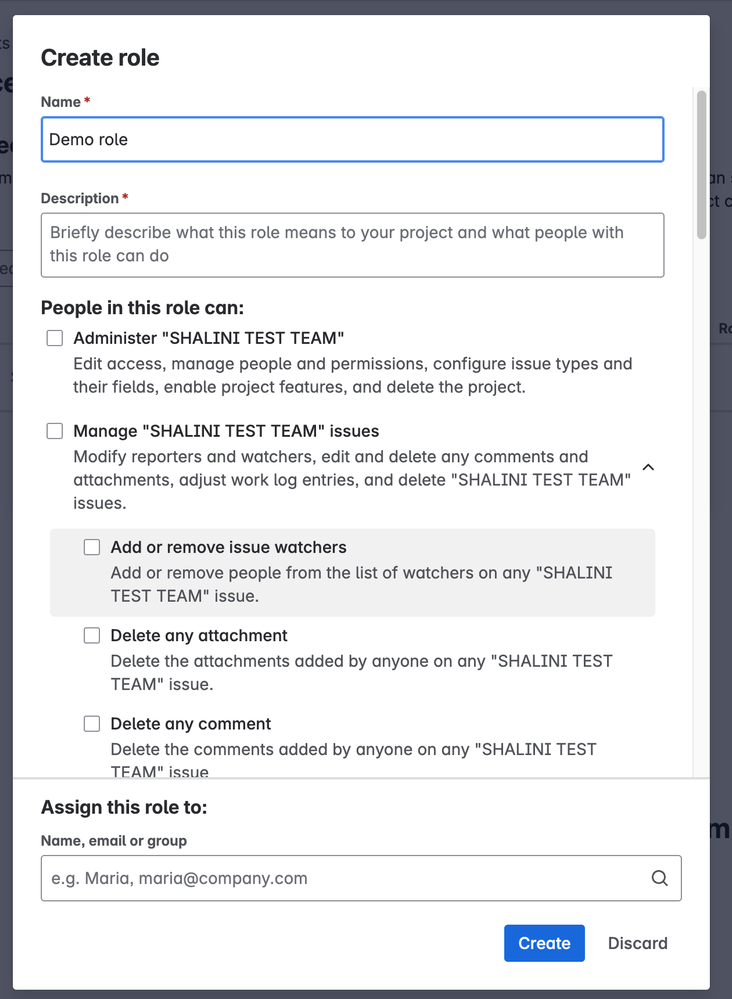
Task: Check the Delete any comment option
Action: 92,724
